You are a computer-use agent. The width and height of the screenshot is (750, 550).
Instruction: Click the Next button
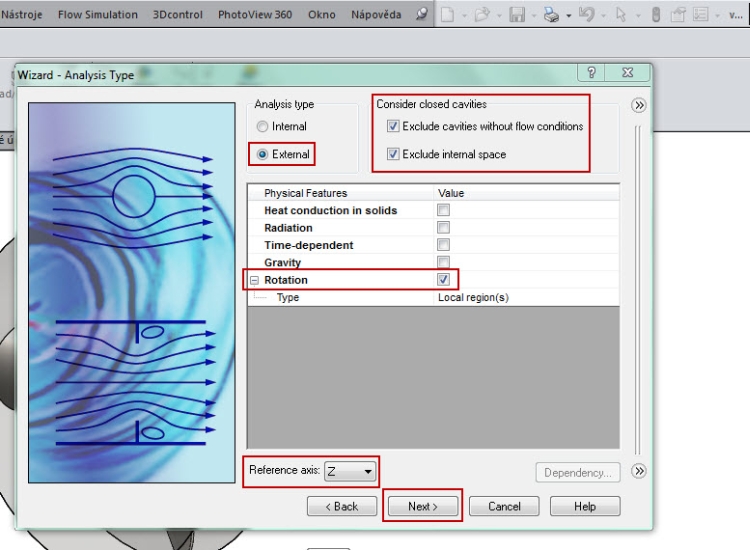tap(422, 506)
